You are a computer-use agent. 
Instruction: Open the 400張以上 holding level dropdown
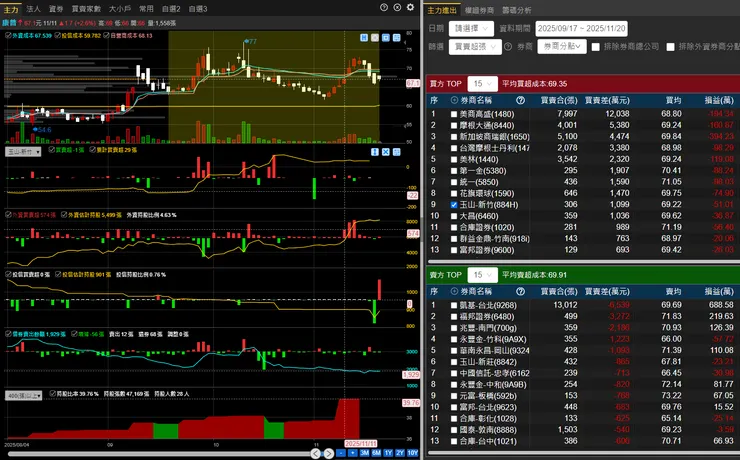coord(24,395)
